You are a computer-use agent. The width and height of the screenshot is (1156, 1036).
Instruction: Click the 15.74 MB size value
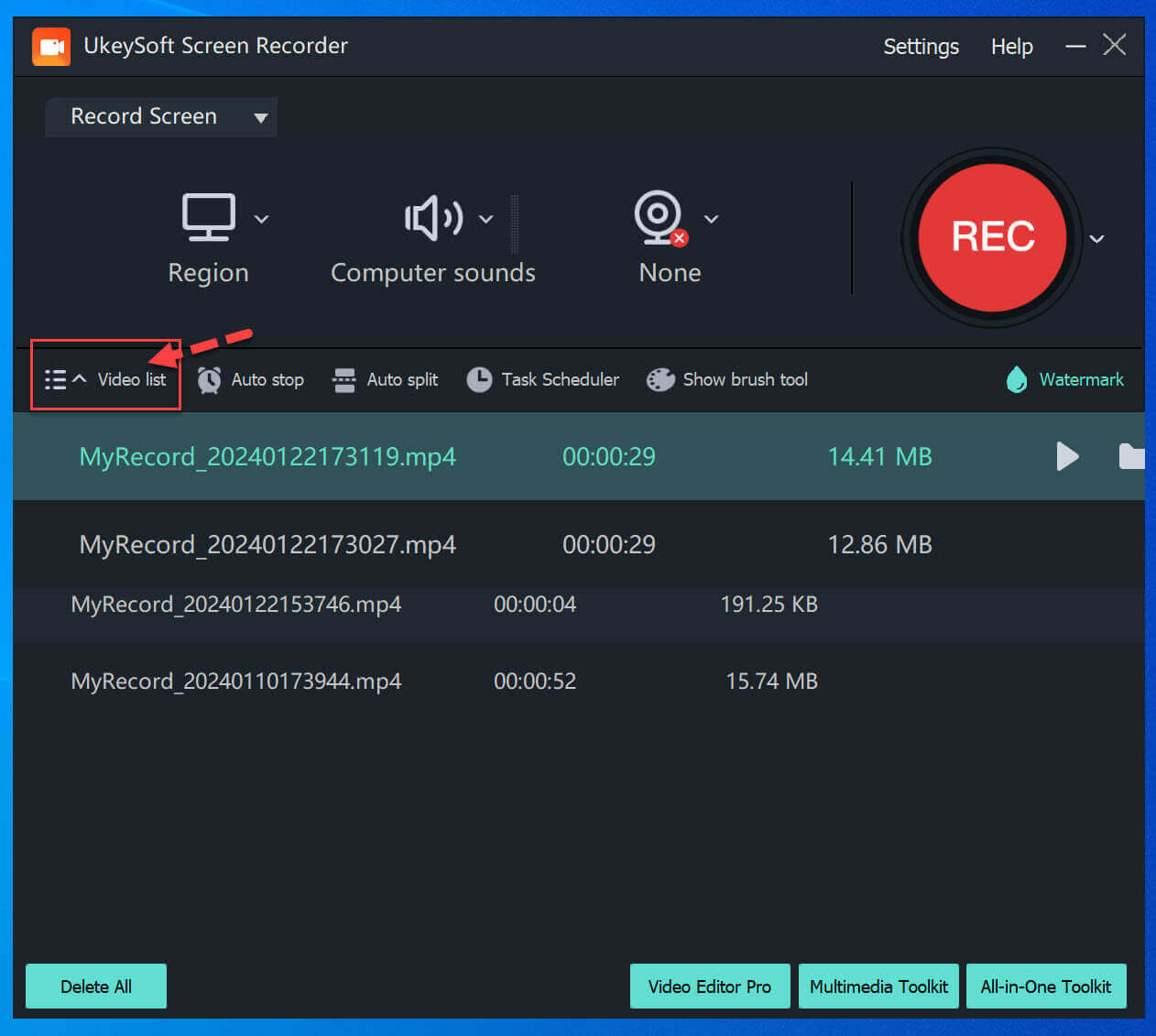point(771,682)
